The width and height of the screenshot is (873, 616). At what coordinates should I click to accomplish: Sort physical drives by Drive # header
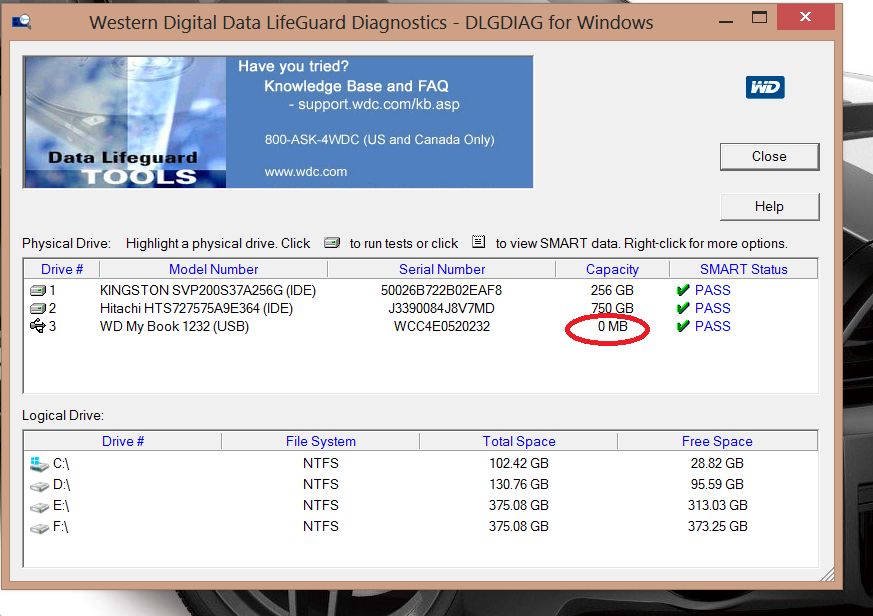tap(62, 269)
